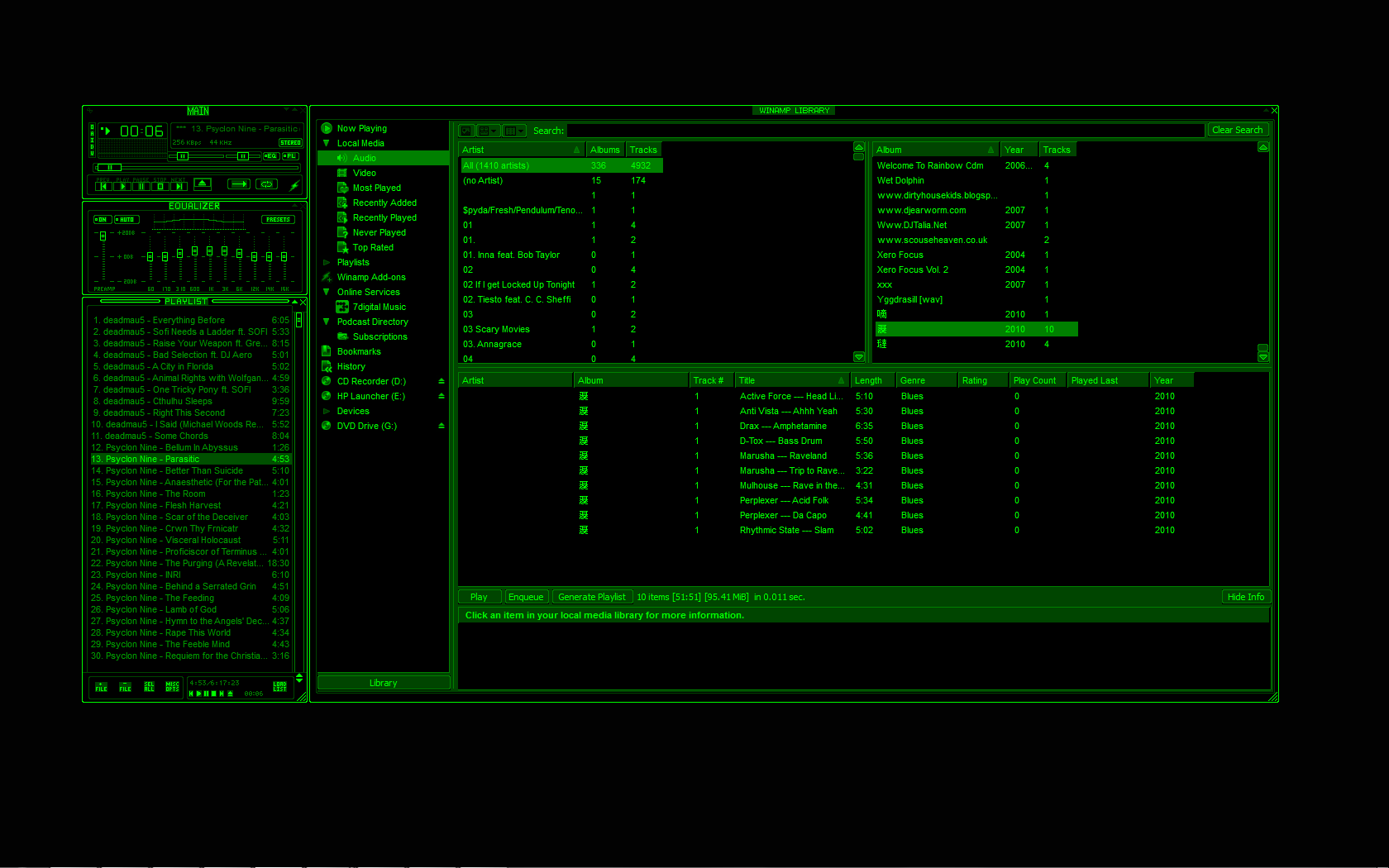Click the Library button at bottom
The width and height of the screenshot is (1389, 868).
pos(384,683)
